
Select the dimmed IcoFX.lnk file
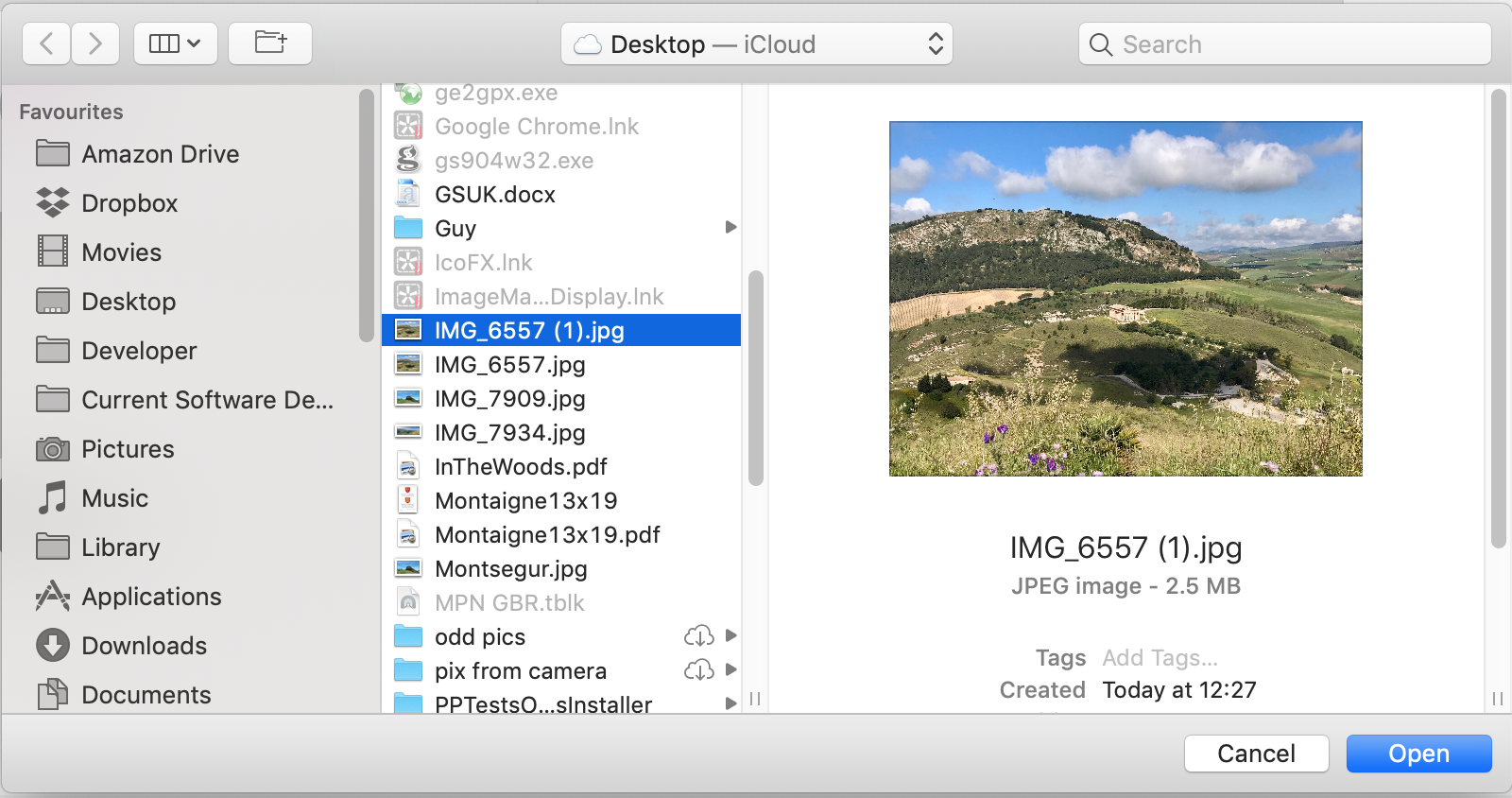click(x=561, y=262)
